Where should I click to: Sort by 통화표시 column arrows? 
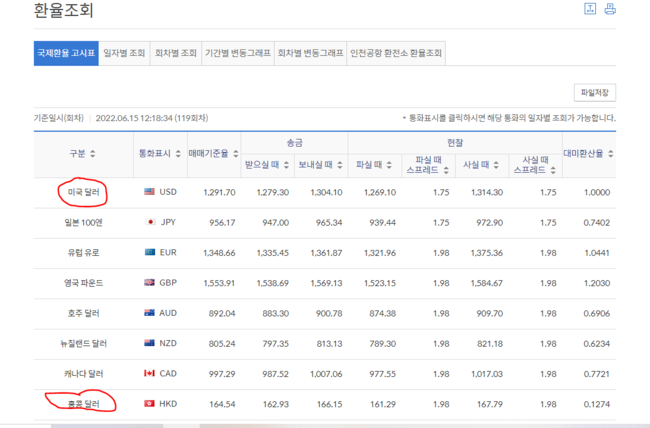click(176, 154)
